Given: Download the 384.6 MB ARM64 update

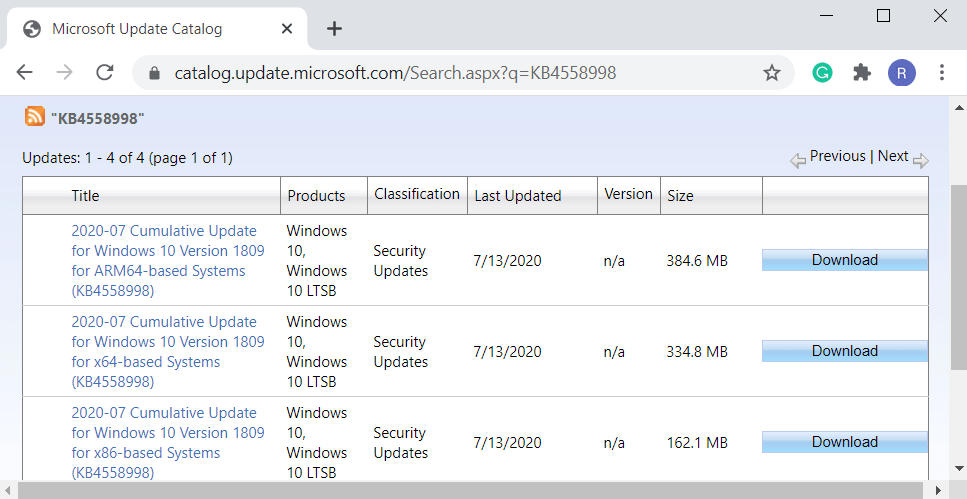Looking at the screenshot, I should tap(844, 260).
